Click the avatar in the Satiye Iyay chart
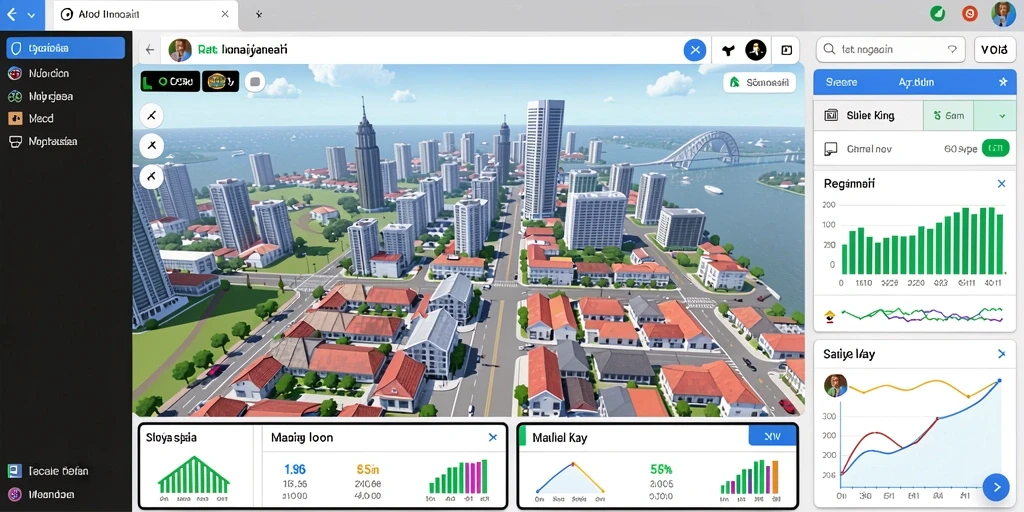 pos(835,385)
